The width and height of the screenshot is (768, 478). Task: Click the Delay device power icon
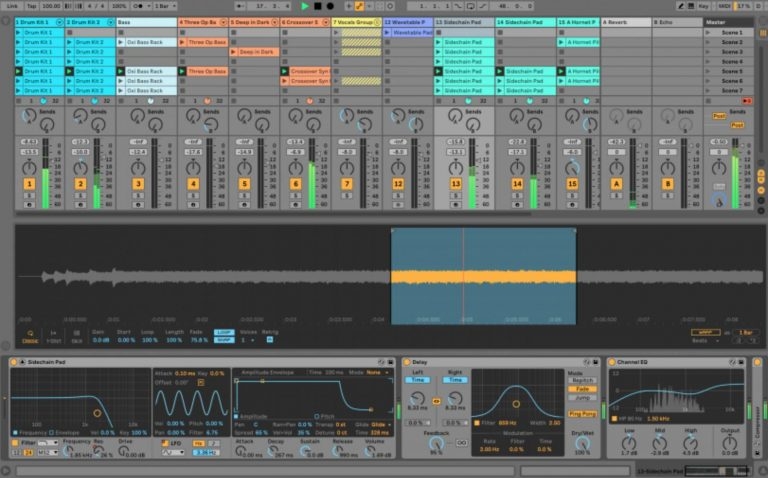click(409, 361)
